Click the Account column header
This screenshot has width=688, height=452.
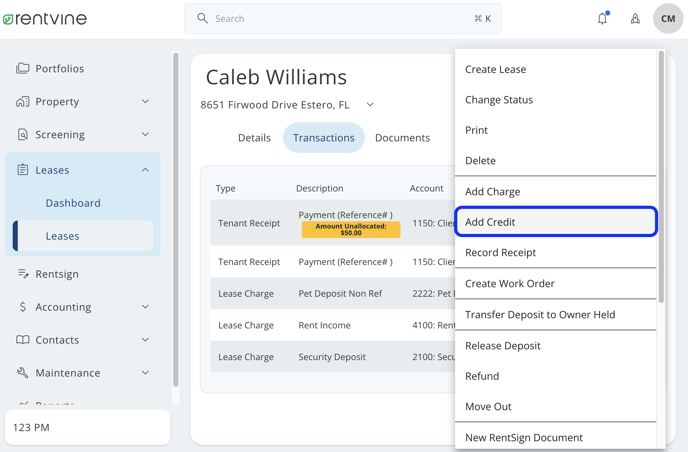[426, 188]
